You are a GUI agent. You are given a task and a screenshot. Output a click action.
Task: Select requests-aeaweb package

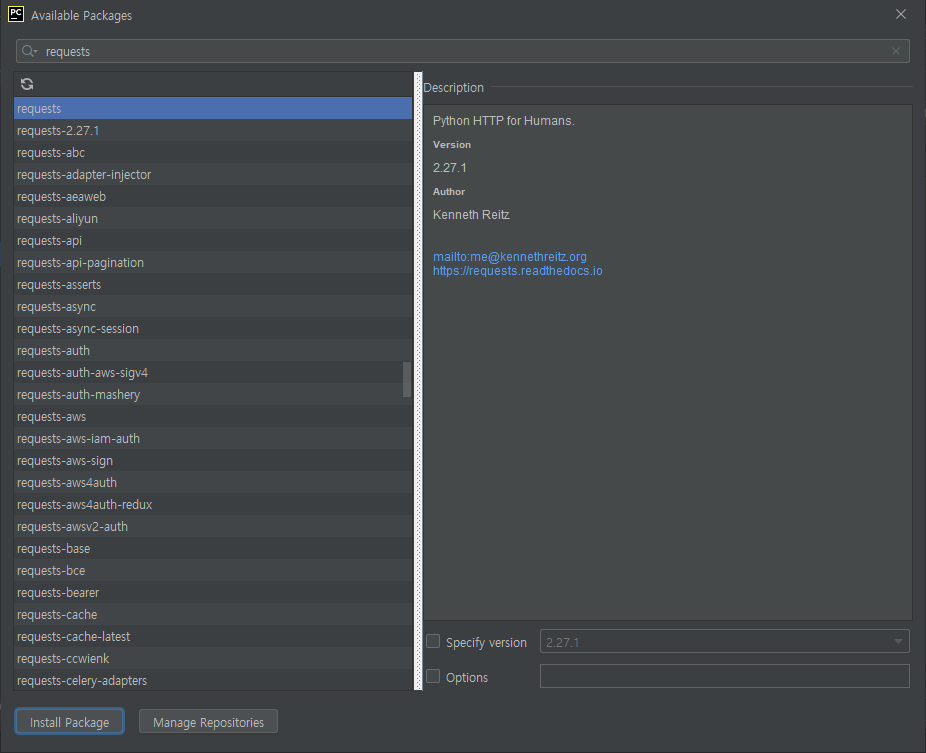pos(213,197)
